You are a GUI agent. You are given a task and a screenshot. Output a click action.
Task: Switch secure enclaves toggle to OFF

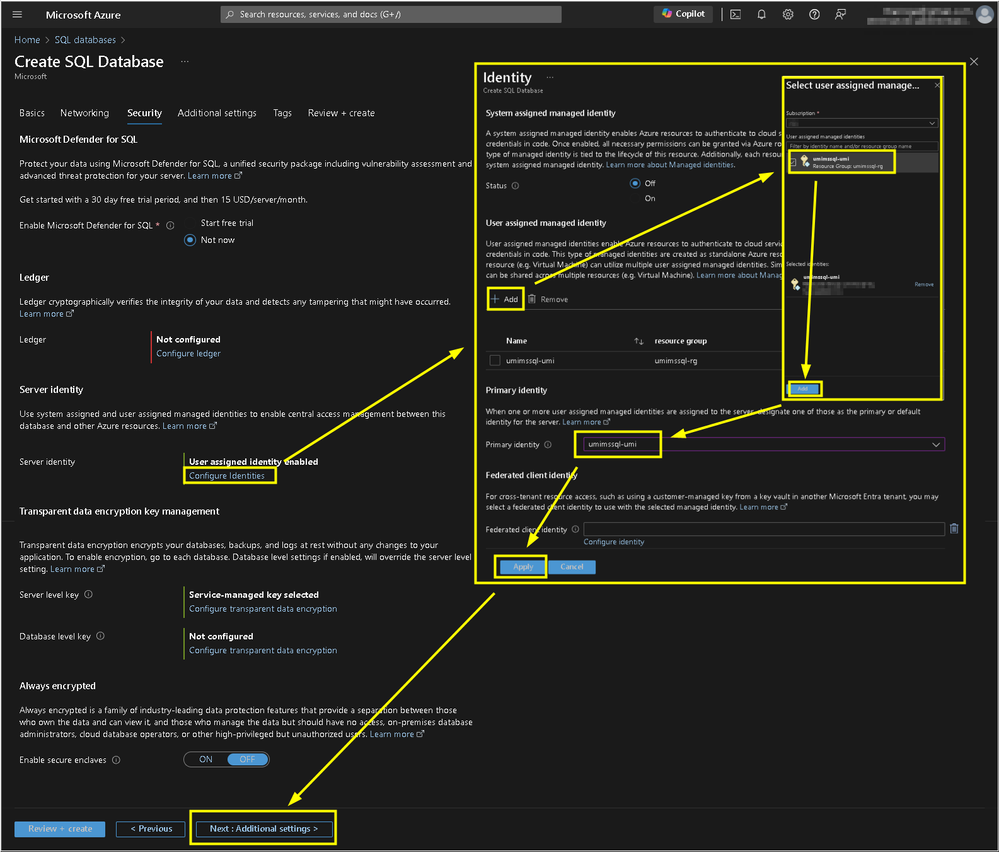(247, 760)
